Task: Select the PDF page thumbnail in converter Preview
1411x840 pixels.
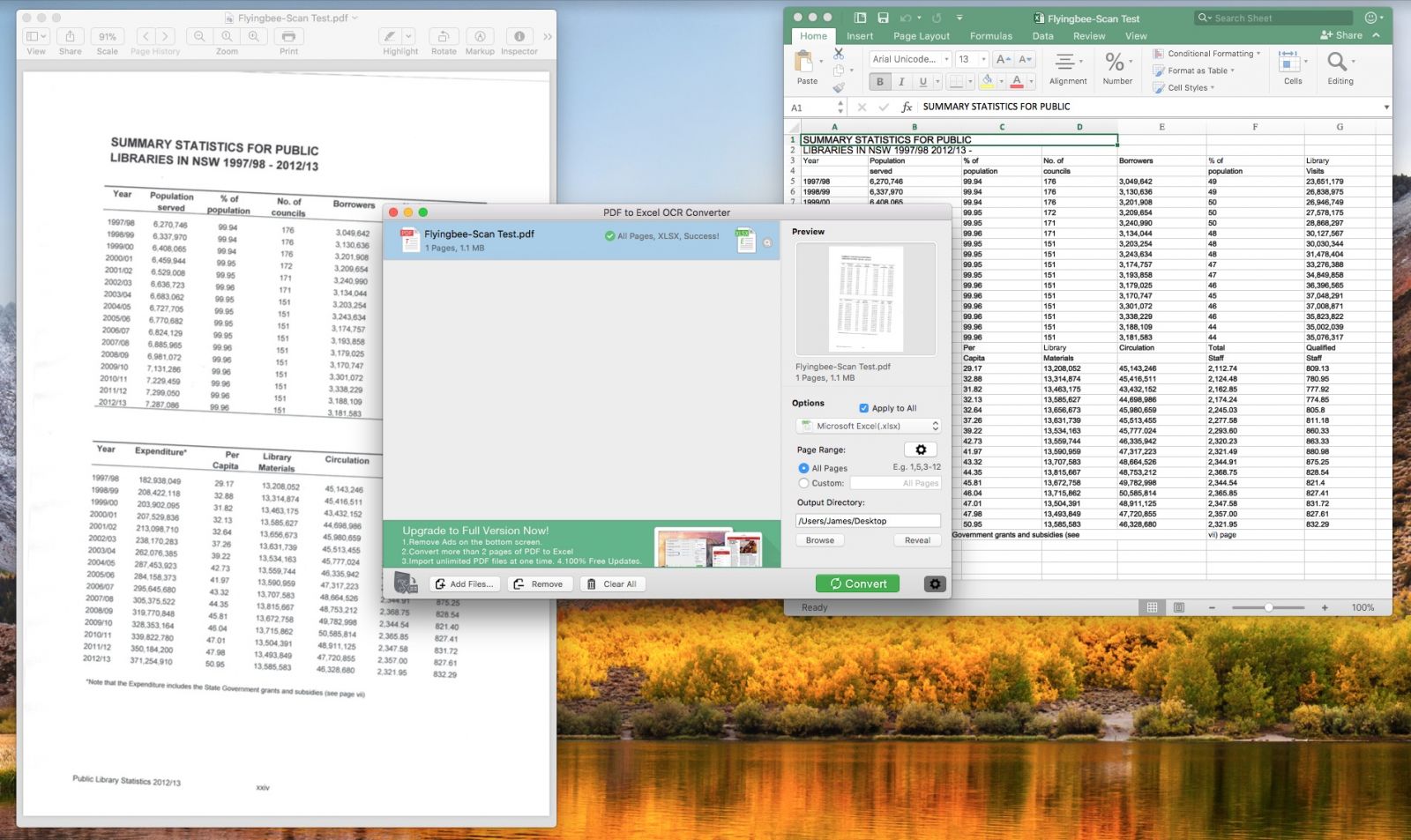Action: (866, 299)
